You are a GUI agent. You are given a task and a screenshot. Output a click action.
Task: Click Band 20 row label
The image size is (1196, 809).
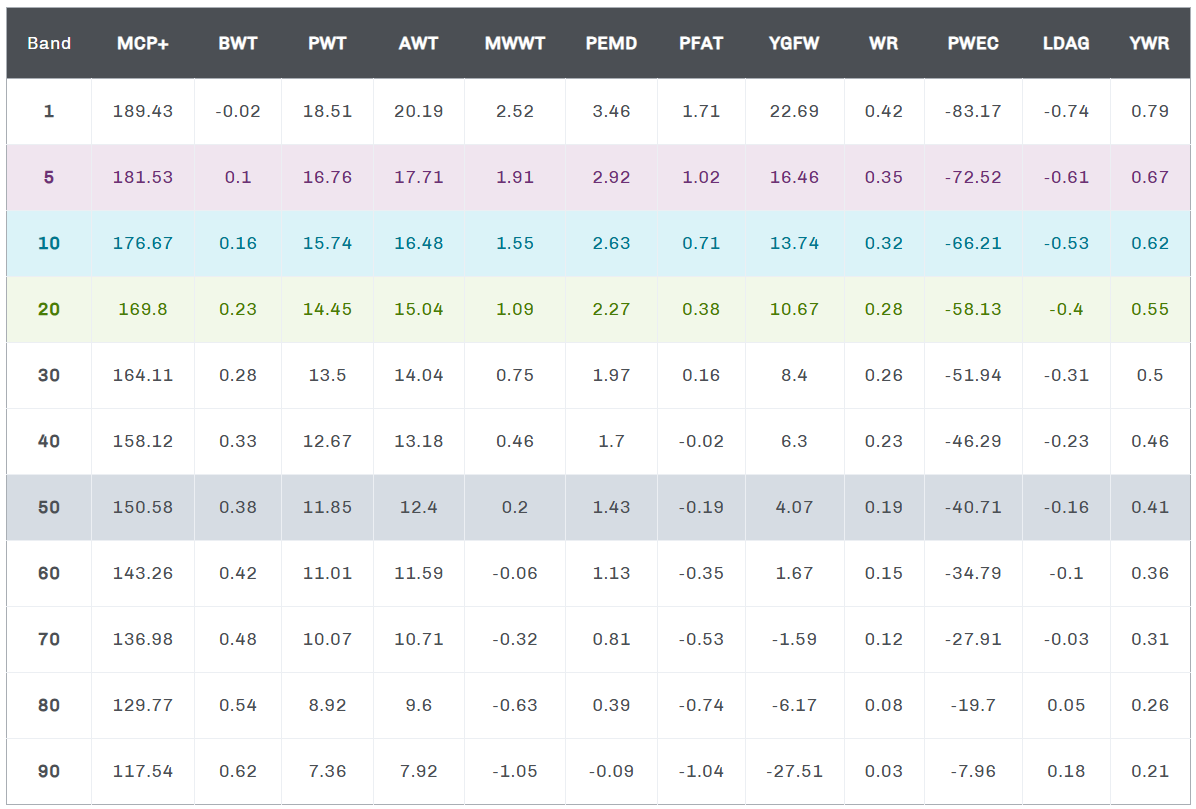(x=49, y=309)
